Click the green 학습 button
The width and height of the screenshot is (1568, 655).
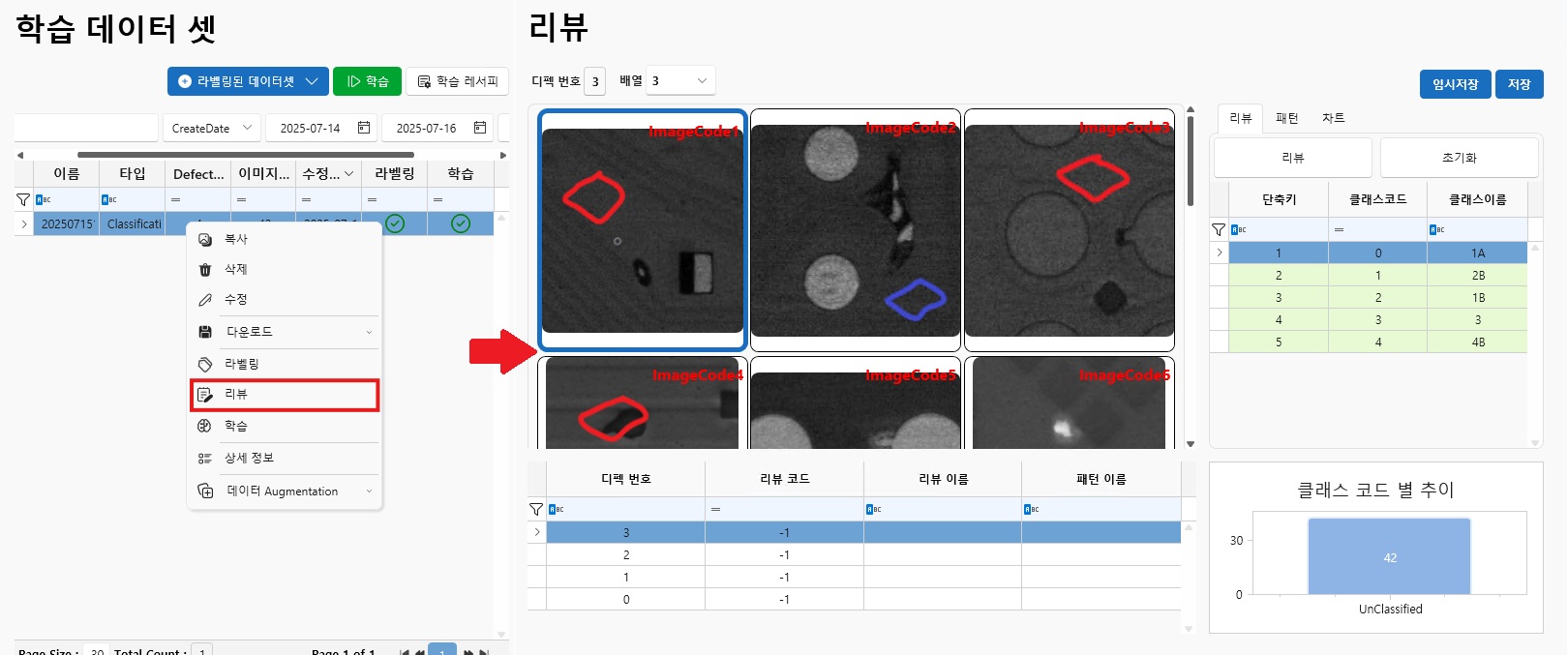point(367,81)
